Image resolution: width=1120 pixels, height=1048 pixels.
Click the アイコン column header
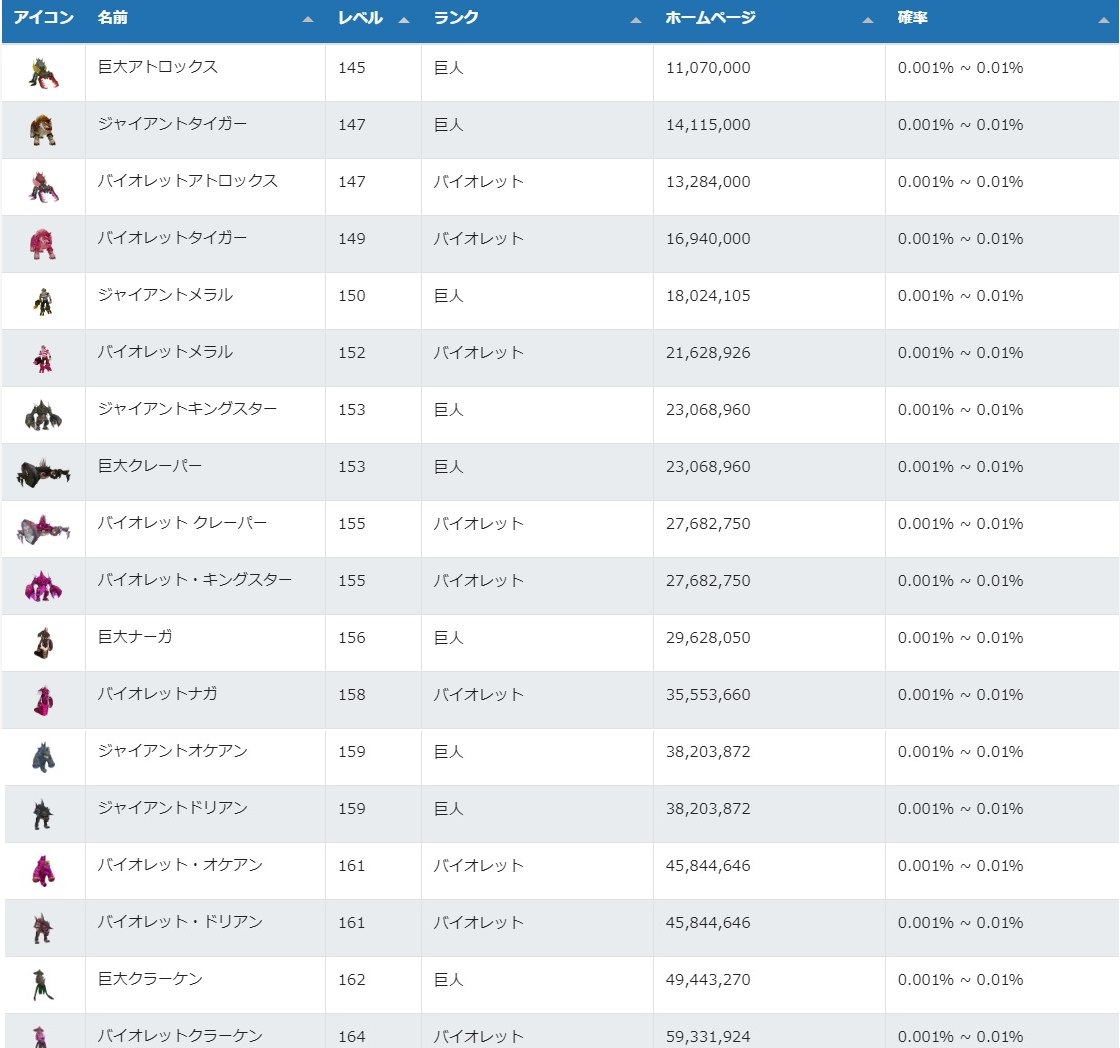click(44, 18)
